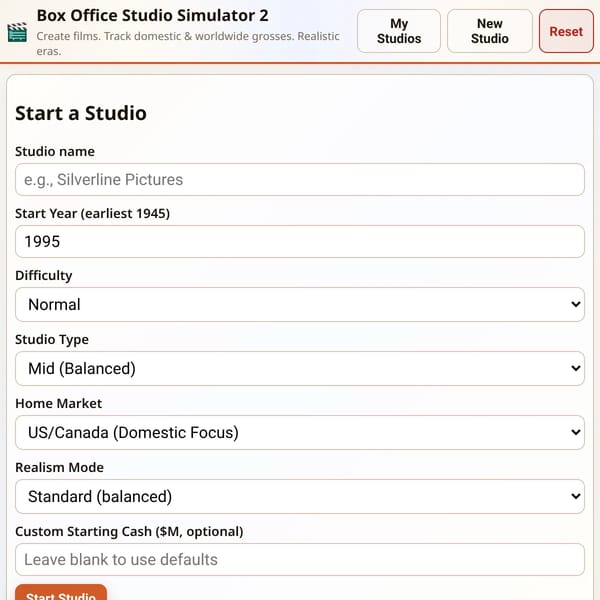
Task: Click the Custom Starting Cash ($M, optional) label
Action: [x=129, y=532]
